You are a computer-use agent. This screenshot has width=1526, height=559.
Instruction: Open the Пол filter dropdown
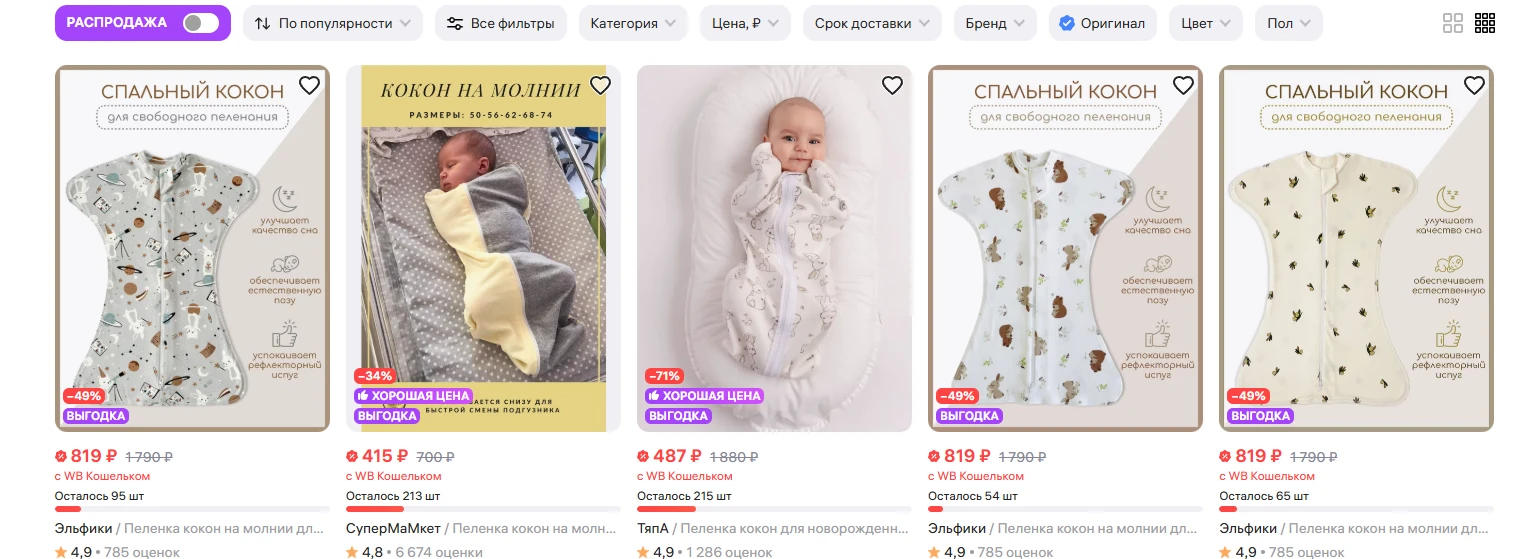[1289, 23]
